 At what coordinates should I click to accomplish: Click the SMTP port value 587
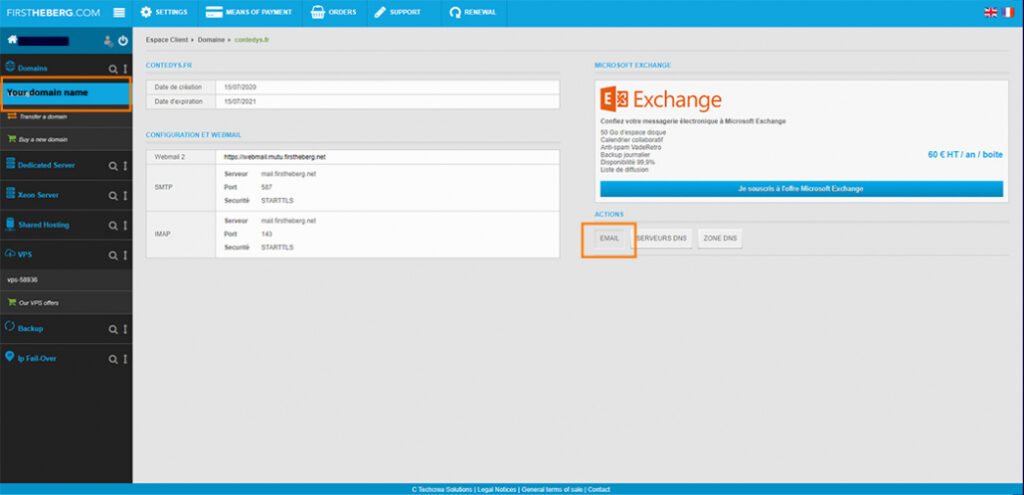coord(266,187)
